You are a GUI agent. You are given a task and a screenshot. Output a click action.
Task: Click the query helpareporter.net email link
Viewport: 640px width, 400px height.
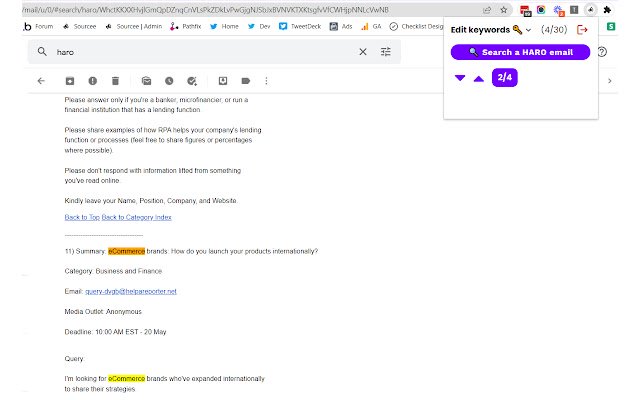pyautogui.click(x=131, y=291)
